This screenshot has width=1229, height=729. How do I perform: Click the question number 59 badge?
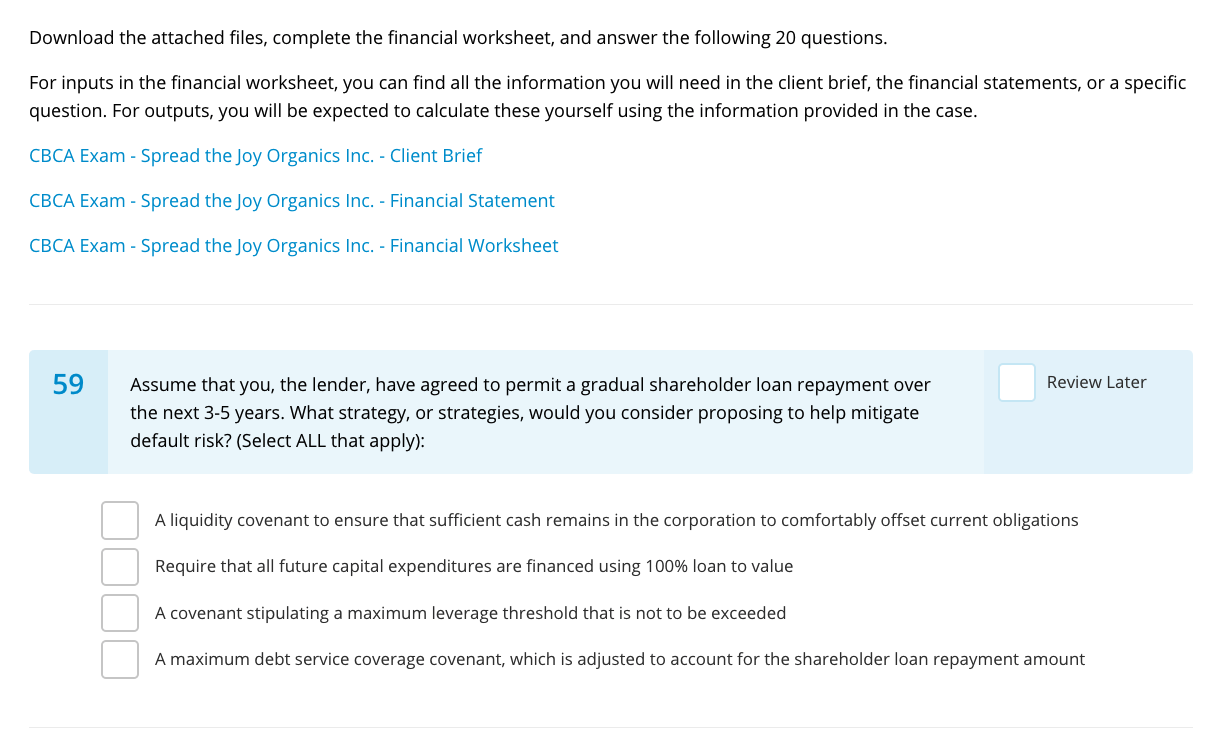pyautogui.click(x=68, y=385)
